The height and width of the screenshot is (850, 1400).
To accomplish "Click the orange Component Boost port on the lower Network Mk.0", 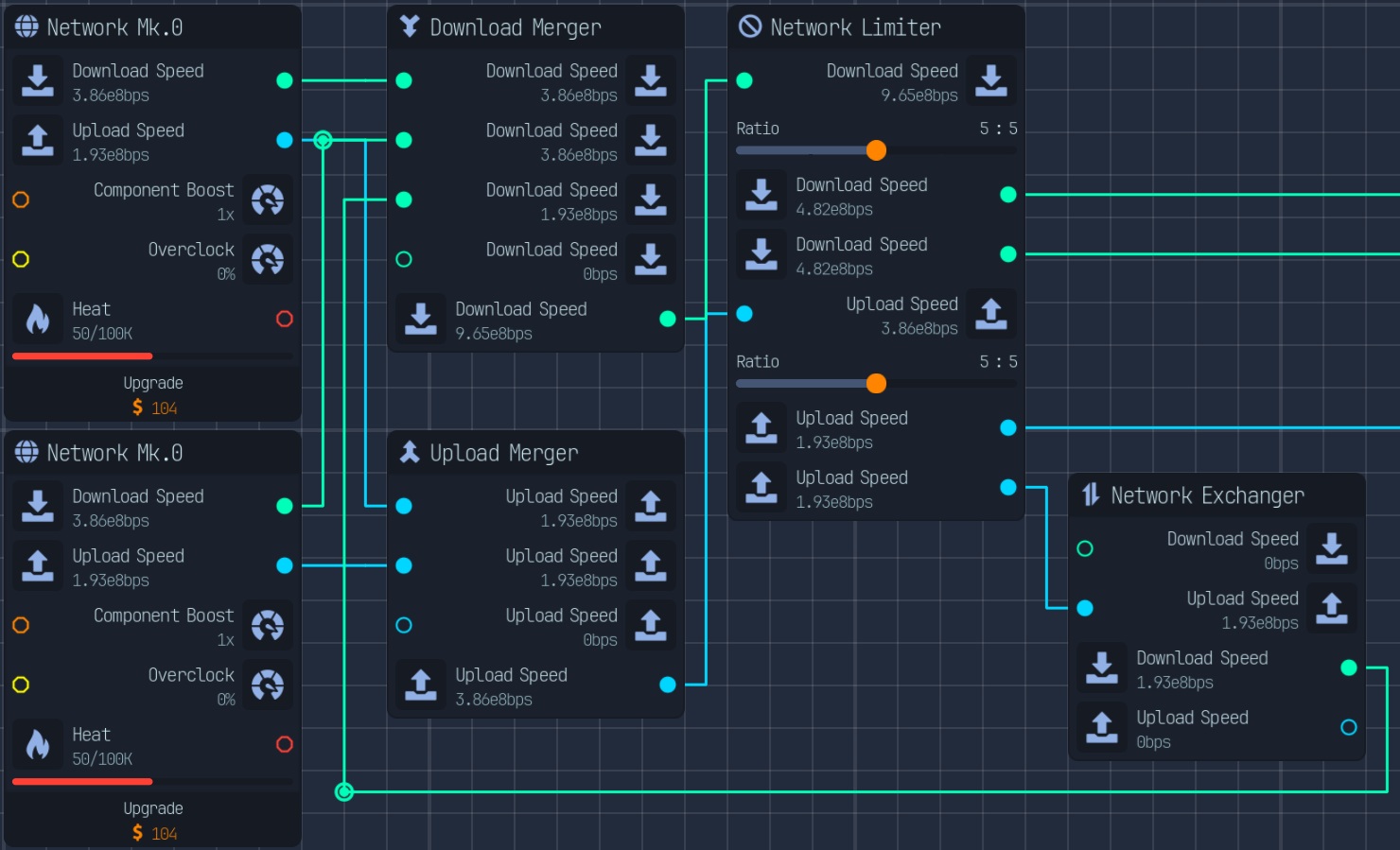I will [21, 625].
